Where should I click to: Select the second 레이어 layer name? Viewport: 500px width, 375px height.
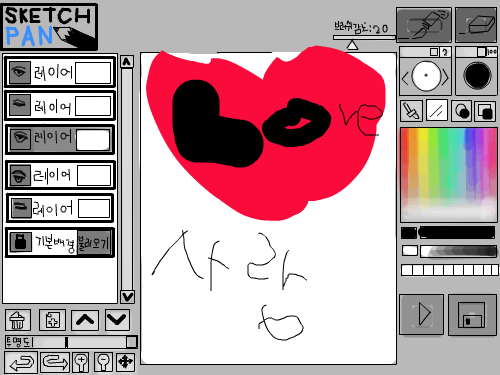53,107
